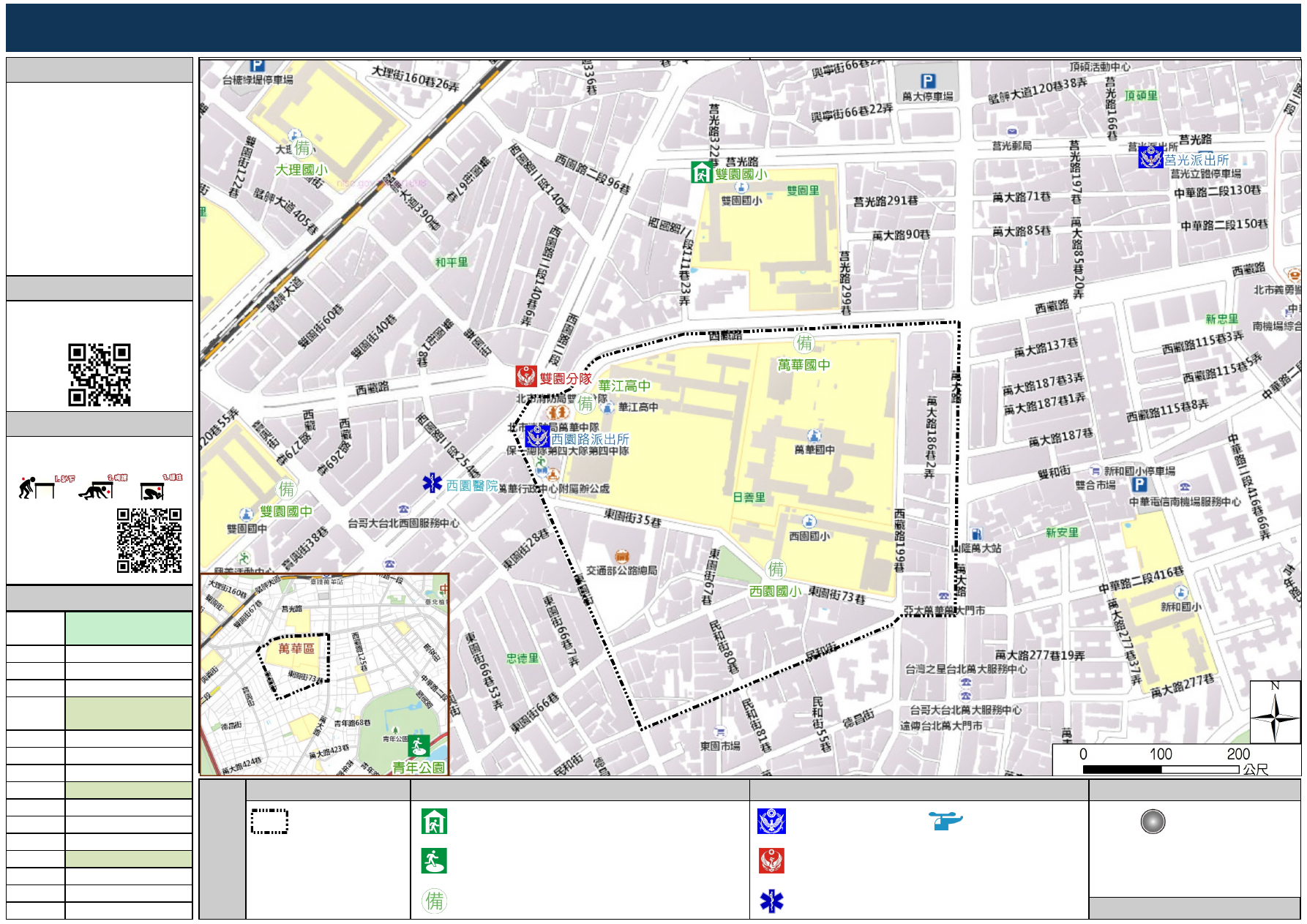Select the police badge icon at 西園路派出所
Viewport: 1307px width, 924px height.
[x=537, y=437]
